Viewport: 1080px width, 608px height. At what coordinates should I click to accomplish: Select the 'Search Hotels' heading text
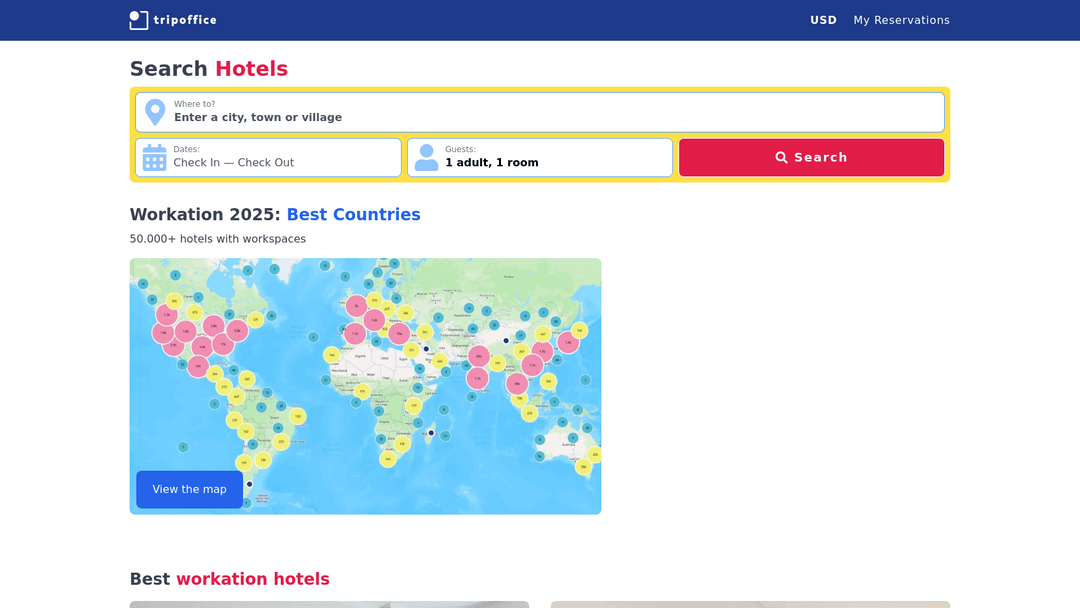click(209, 69)
